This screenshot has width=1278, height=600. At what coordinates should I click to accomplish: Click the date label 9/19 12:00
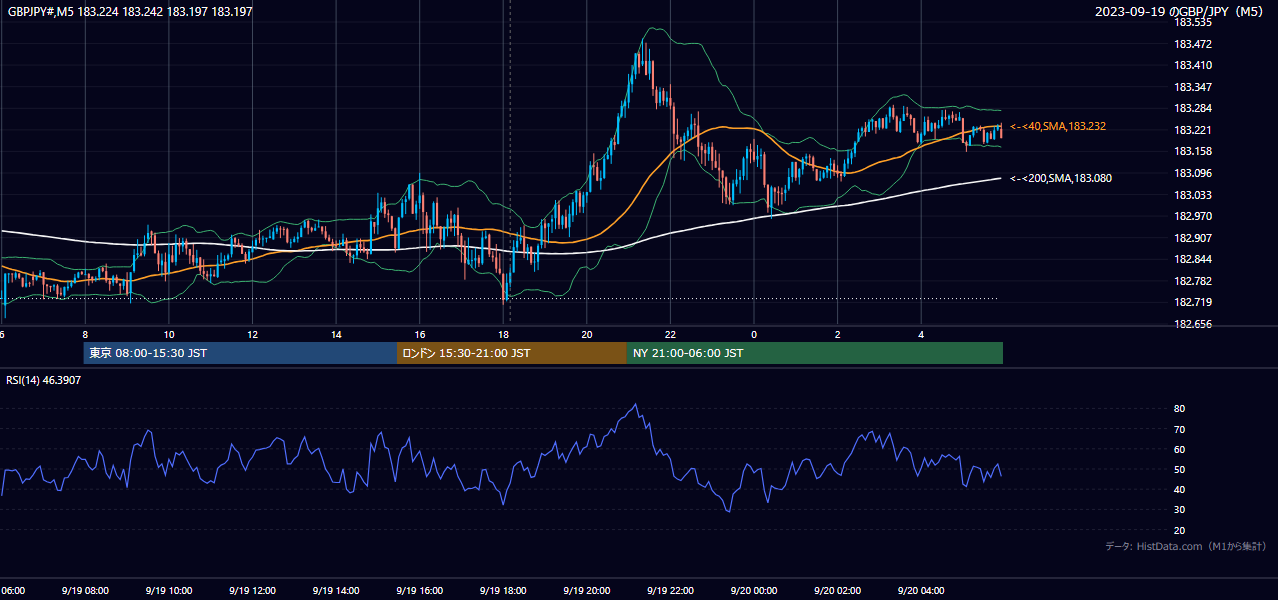click(x=251, y=591)
